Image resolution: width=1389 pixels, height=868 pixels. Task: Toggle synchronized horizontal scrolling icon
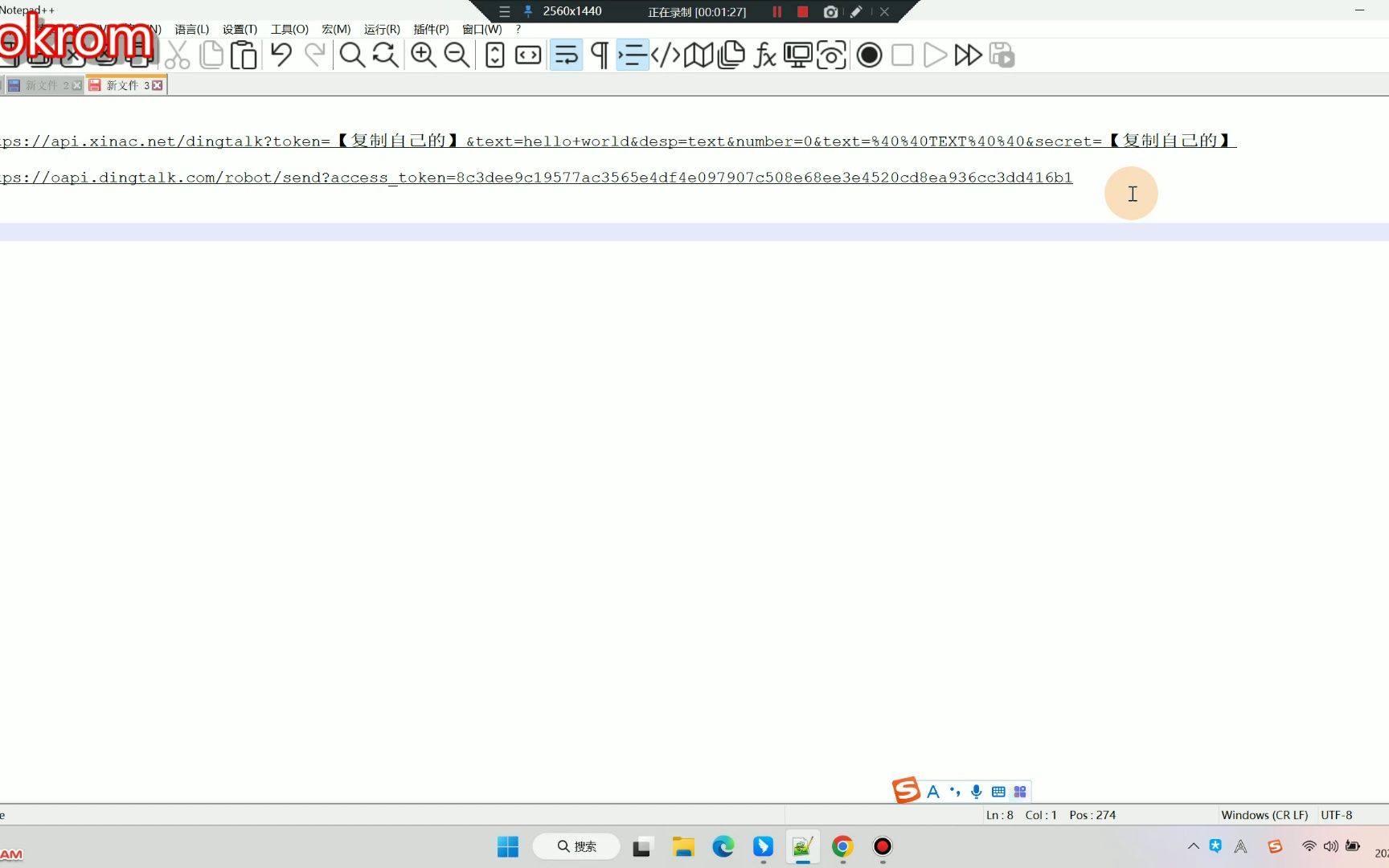528,55
